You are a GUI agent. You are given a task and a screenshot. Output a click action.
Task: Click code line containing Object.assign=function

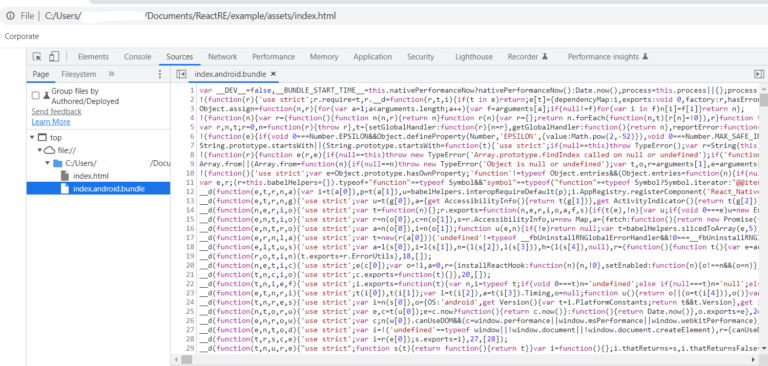pos(472,109)
